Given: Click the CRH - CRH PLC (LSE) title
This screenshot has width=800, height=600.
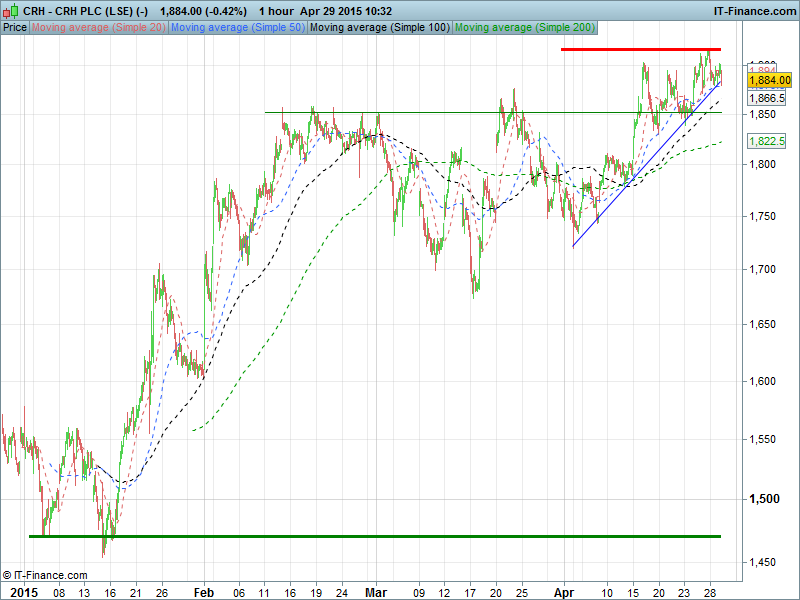Looking at the screenshot, I should 85,10.
